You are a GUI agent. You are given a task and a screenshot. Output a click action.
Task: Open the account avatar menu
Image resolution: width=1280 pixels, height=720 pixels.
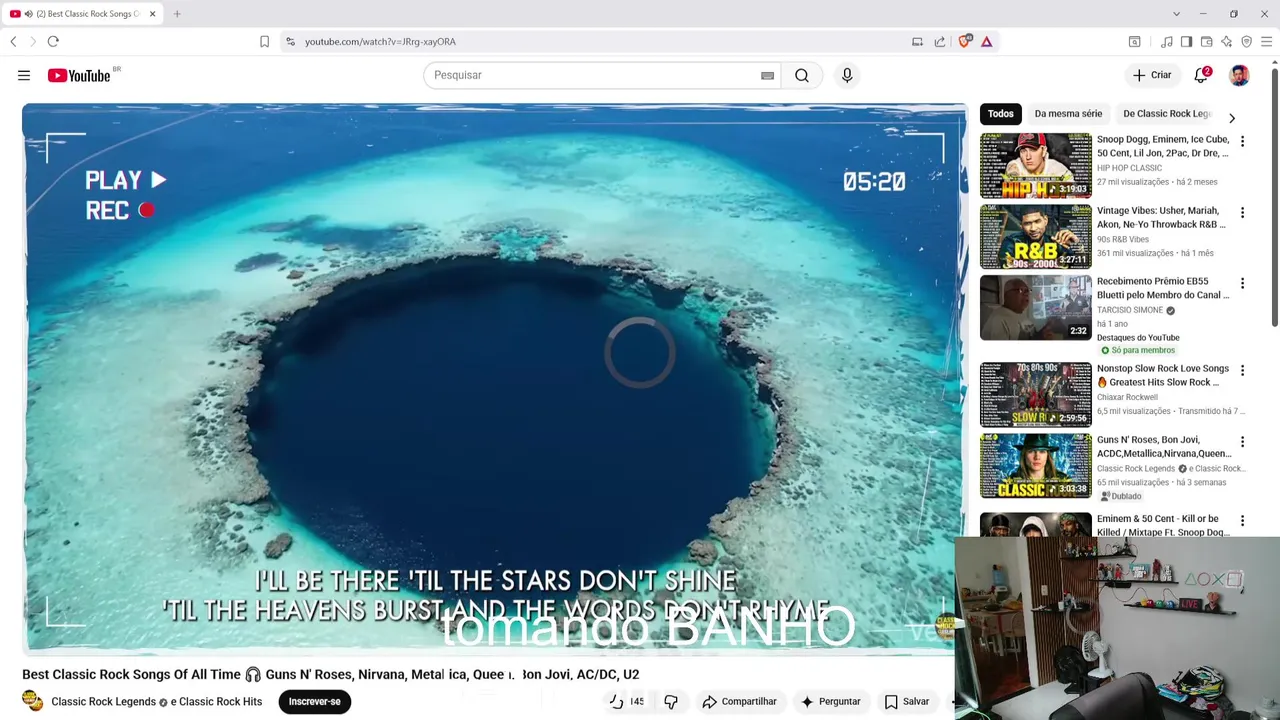tap(1239, 75)
